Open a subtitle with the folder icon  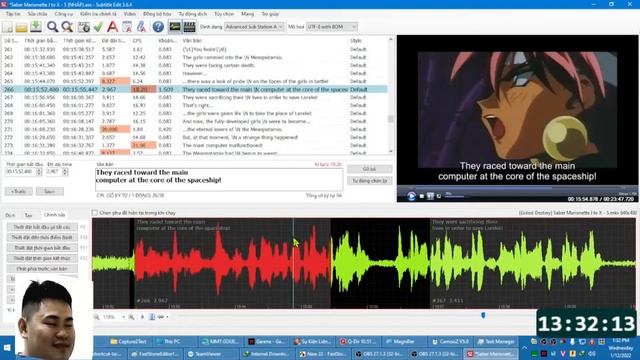pyautogui.click(x=21, y=27)
